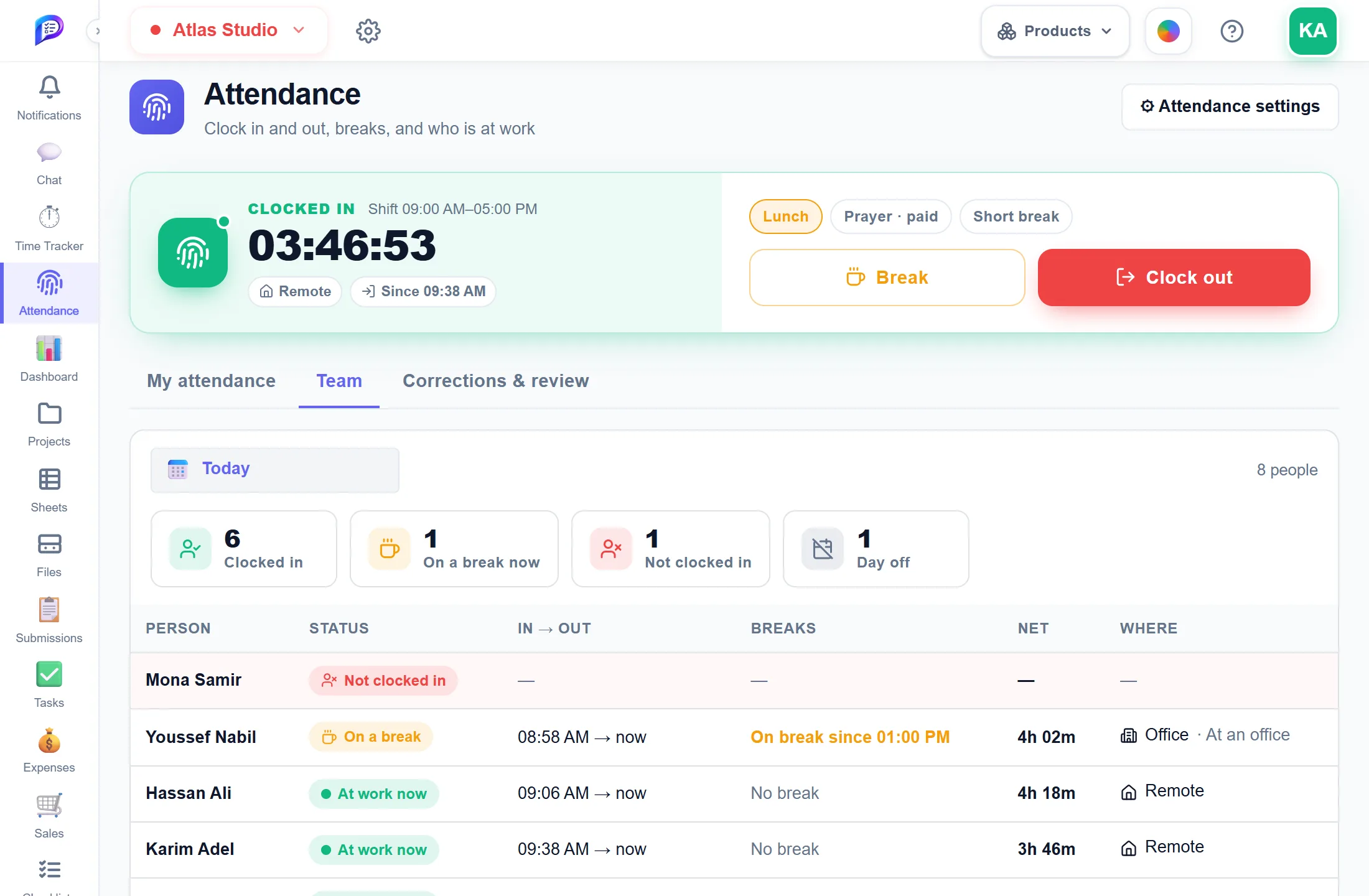Click the purple Attendance page fingerprint icon
1369x896 pixels.
pos(157,107)
